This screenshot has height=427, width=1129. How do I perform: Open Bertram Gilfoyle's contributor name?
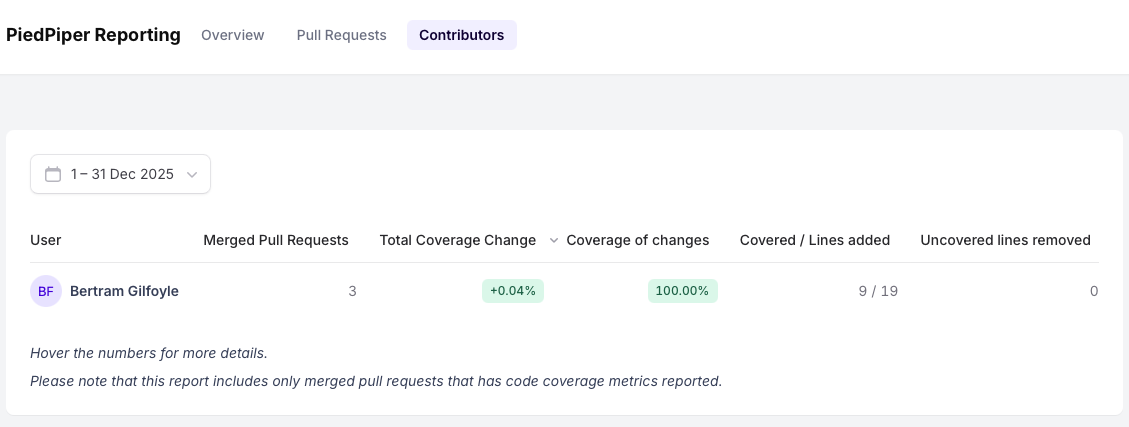coord(124,291)
